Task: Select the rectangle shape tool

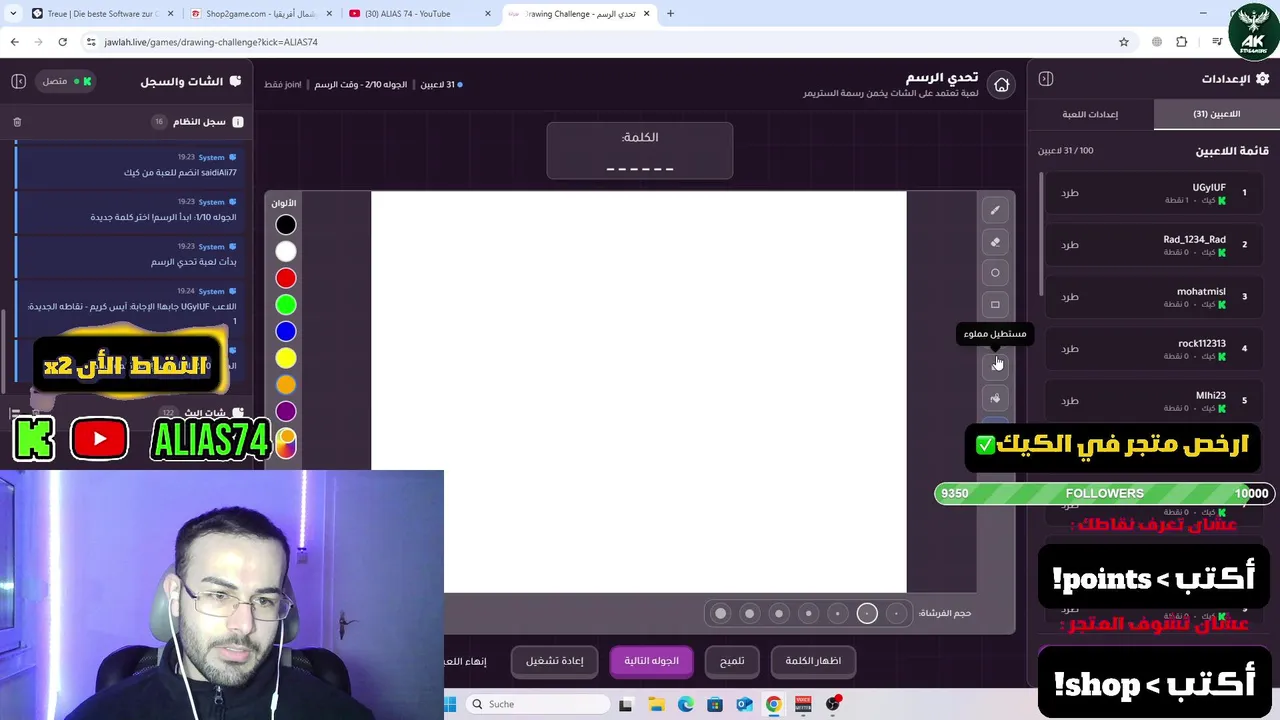Action: pyautogui.click(x=995, y=304)
